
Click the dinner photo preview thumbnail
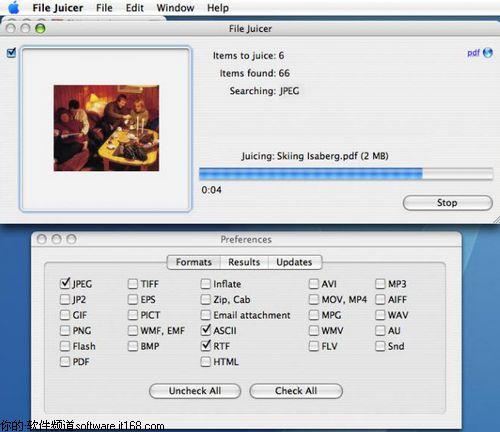click(106, 128)
